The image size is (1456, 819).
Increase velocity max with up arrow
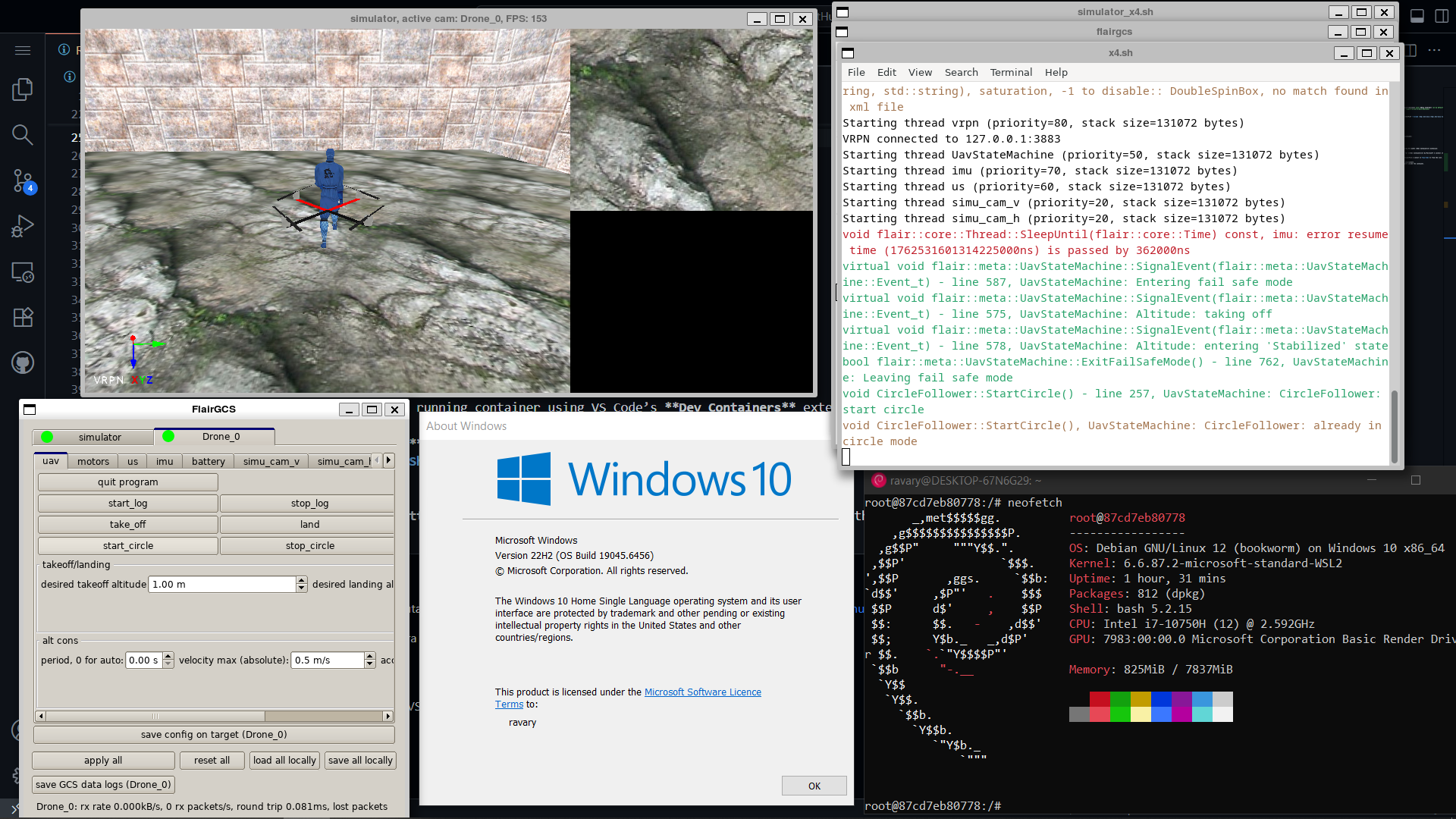(x=370, y=656)
